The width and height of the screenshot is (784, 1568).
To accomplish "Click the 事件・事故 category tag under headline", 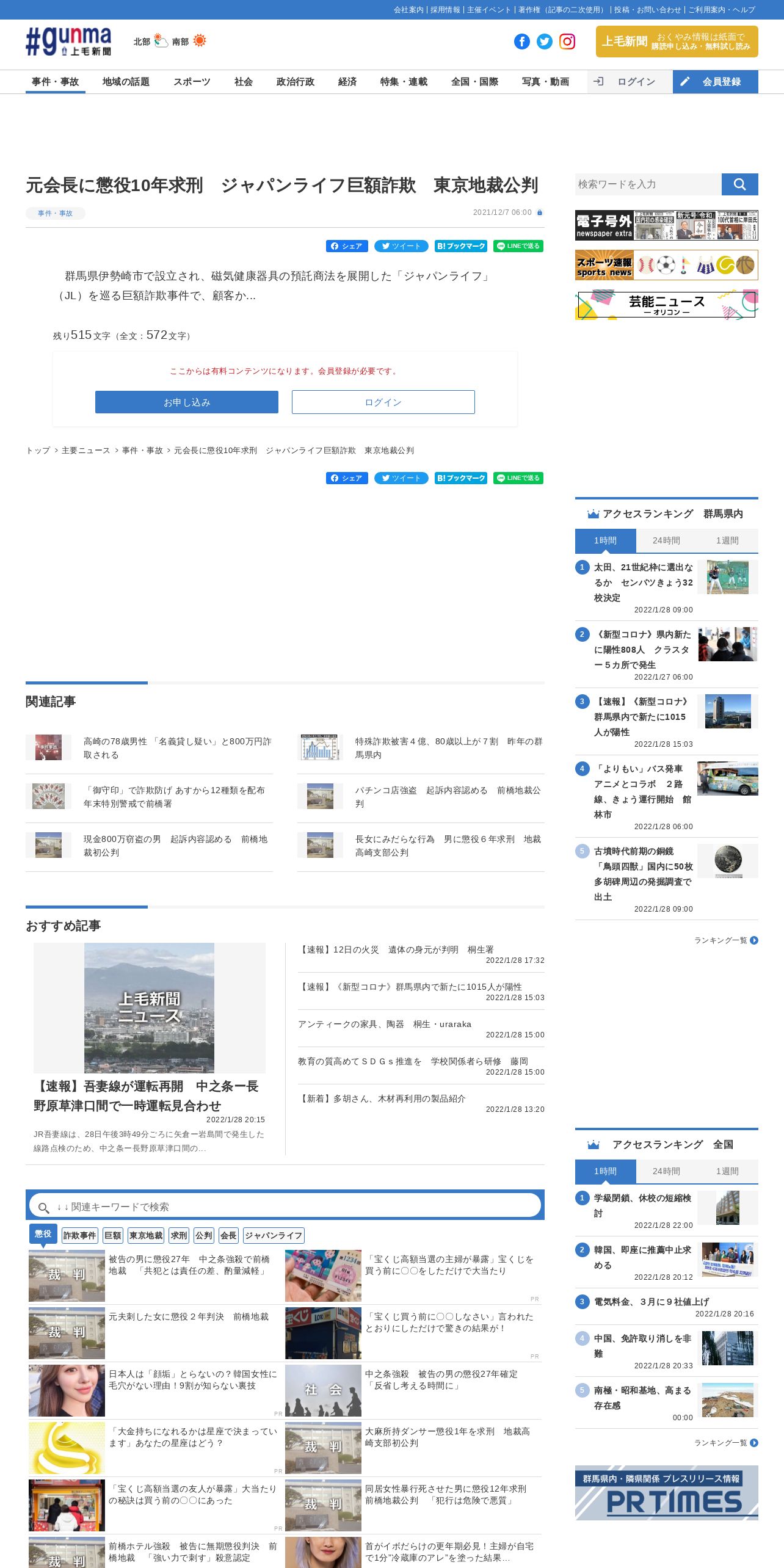I will [x=56, y=213].
